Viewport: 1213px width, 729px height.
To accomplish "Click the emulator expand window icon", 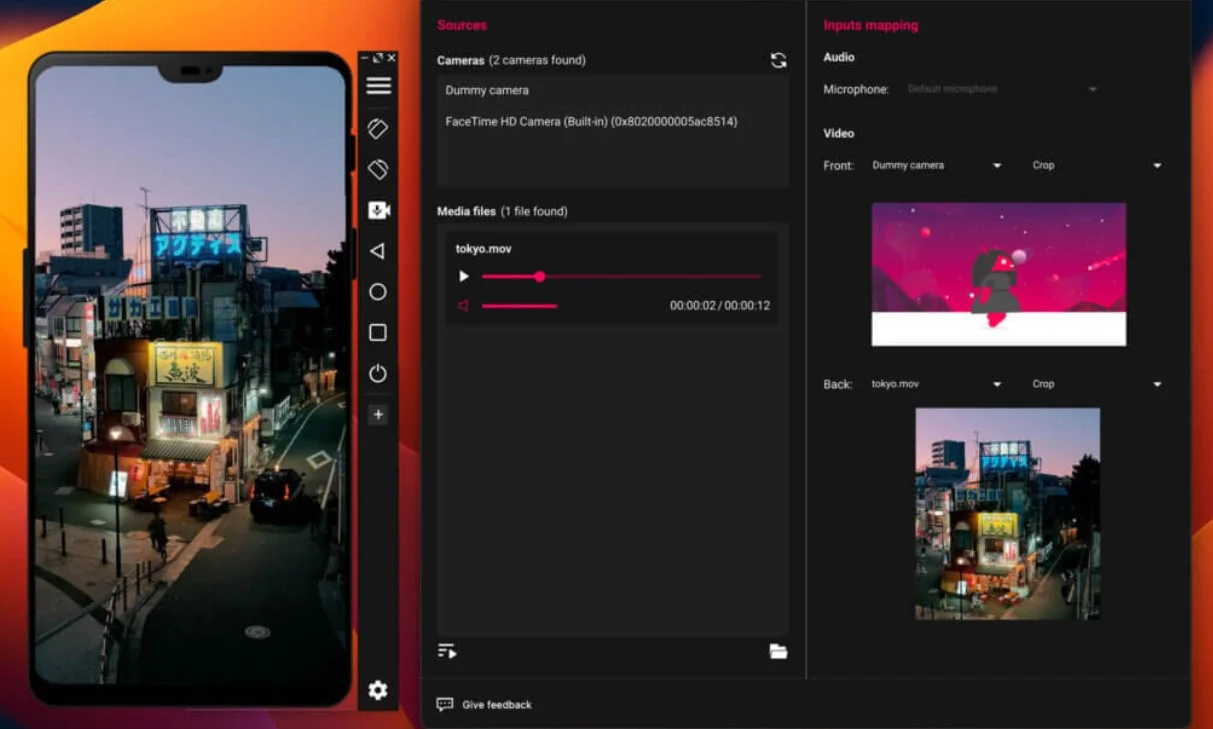I will [378, 58].
